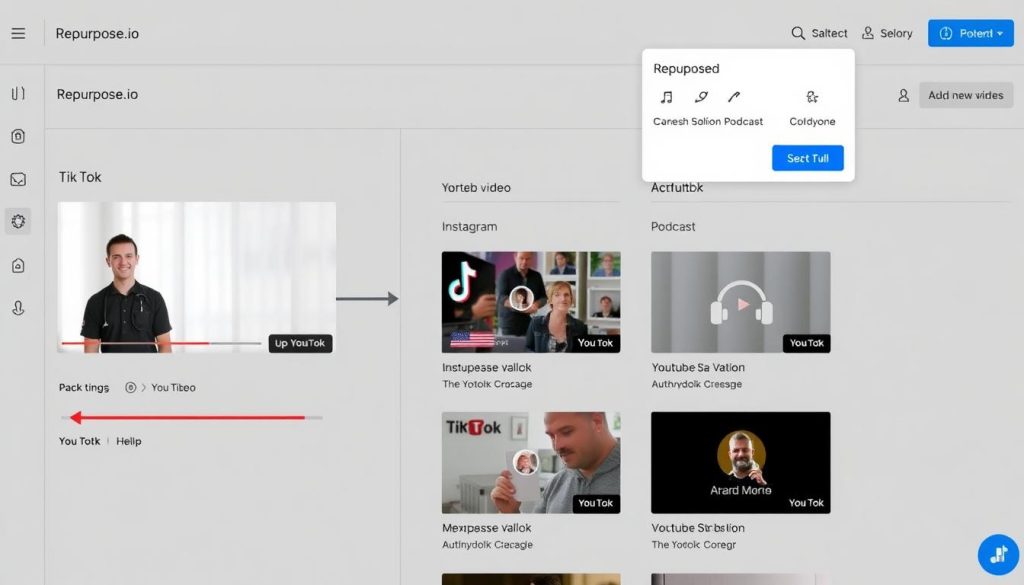This screenshot has height=585, width=1024.
Task: Click the circle toggle next to Pack tings
Action: coord(130,387)
